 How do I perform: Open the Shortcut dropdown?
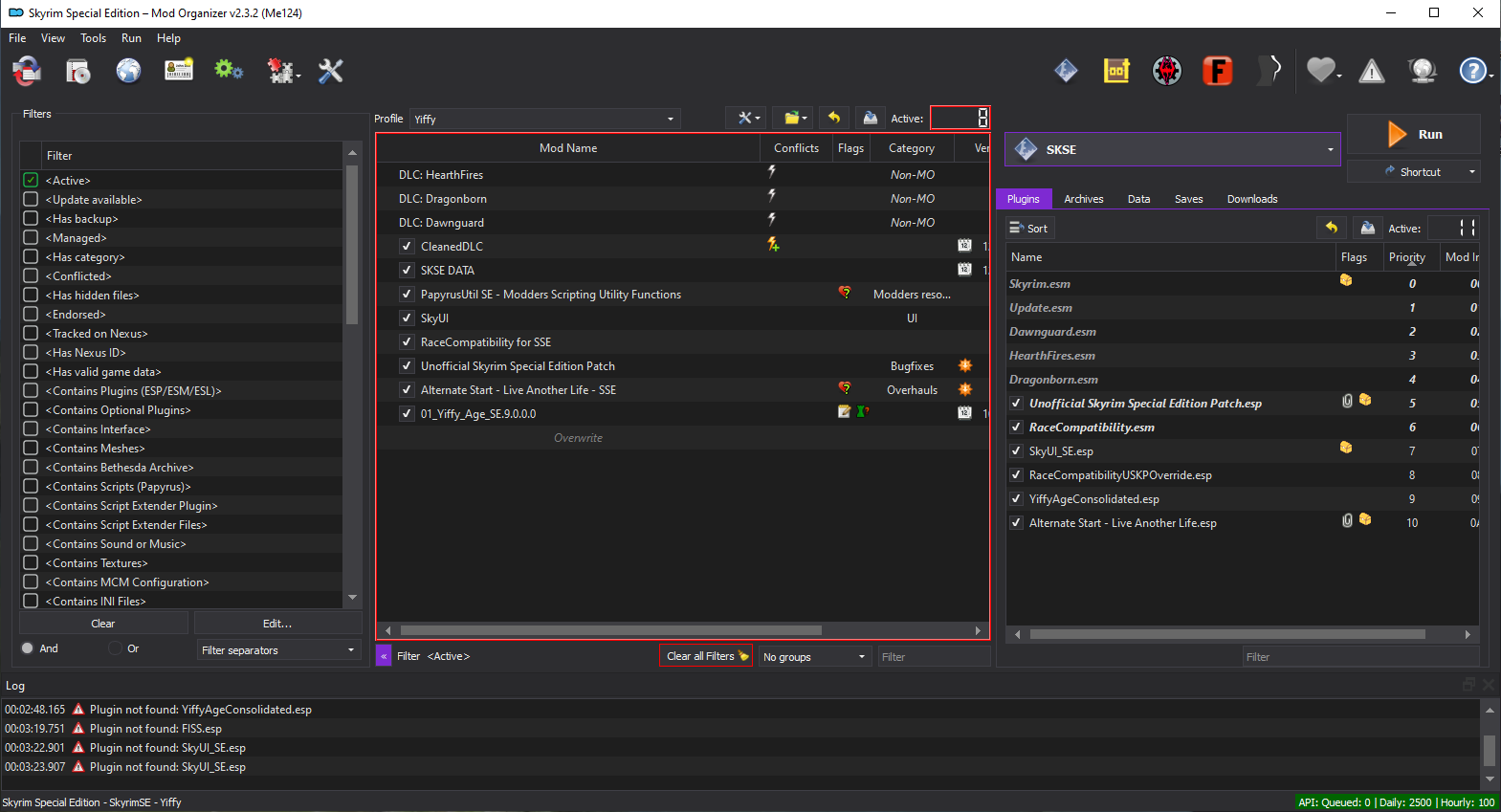click(1413, 171)
